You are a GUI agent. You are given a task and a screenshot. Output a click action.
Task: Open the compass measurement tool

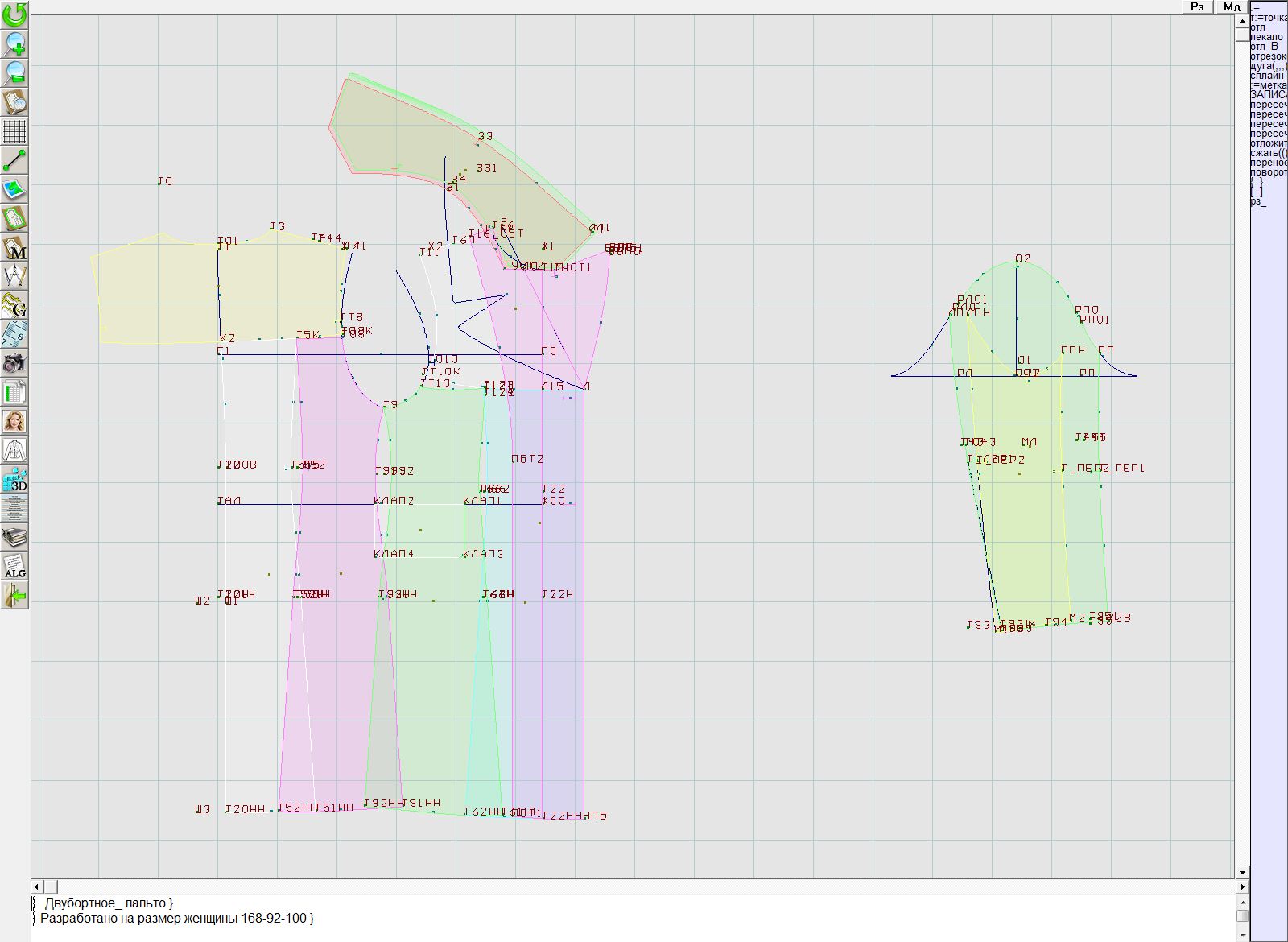pos(14,276)
